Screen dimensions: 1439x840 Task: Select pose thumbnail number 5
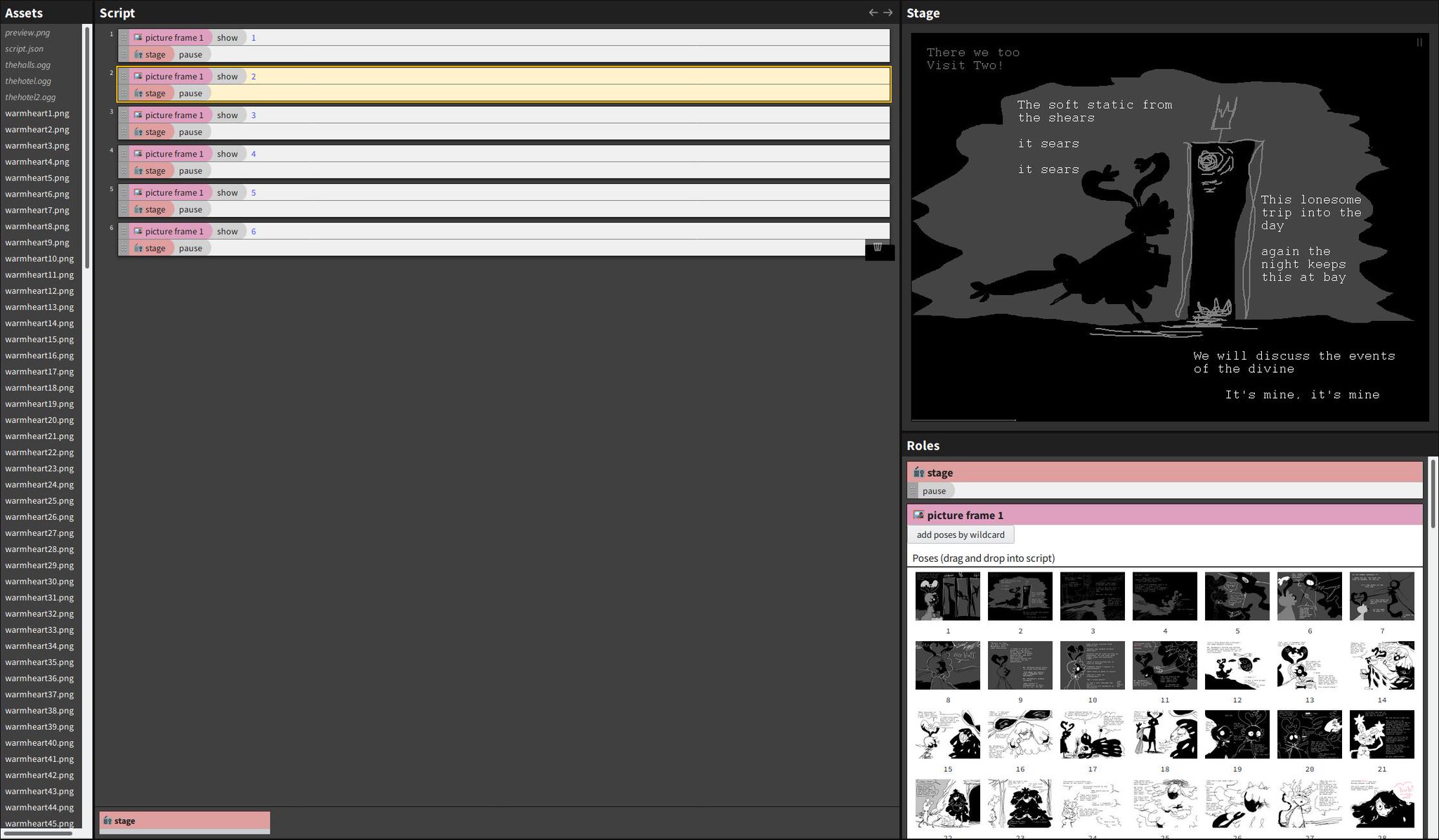(1237, 596)
